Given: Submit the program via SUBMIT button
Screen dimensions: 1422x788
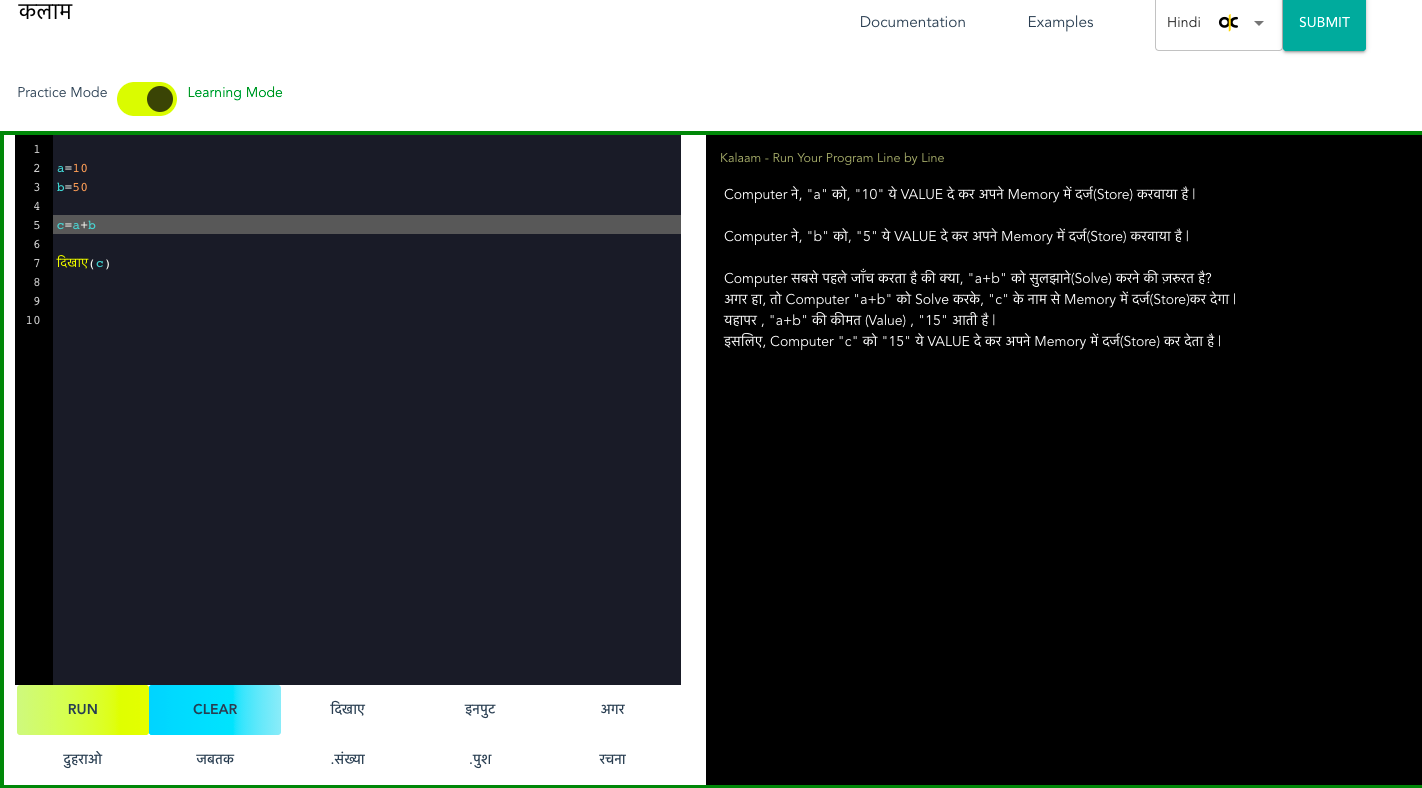Looking at the screenshot, I should (1324, 22).
